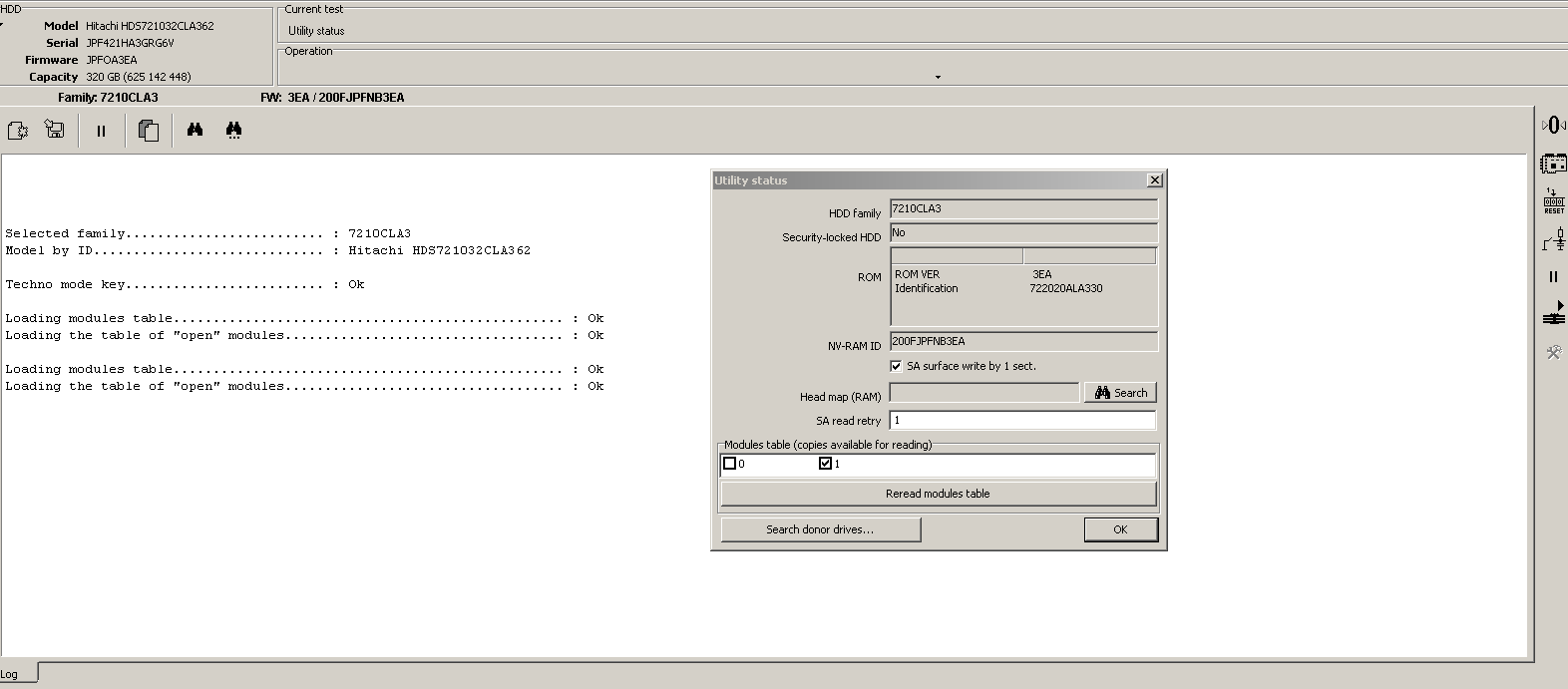Click the HDD family field 7210CLA3
This screenshot has width=1568, height=689.
(1023, 209)
